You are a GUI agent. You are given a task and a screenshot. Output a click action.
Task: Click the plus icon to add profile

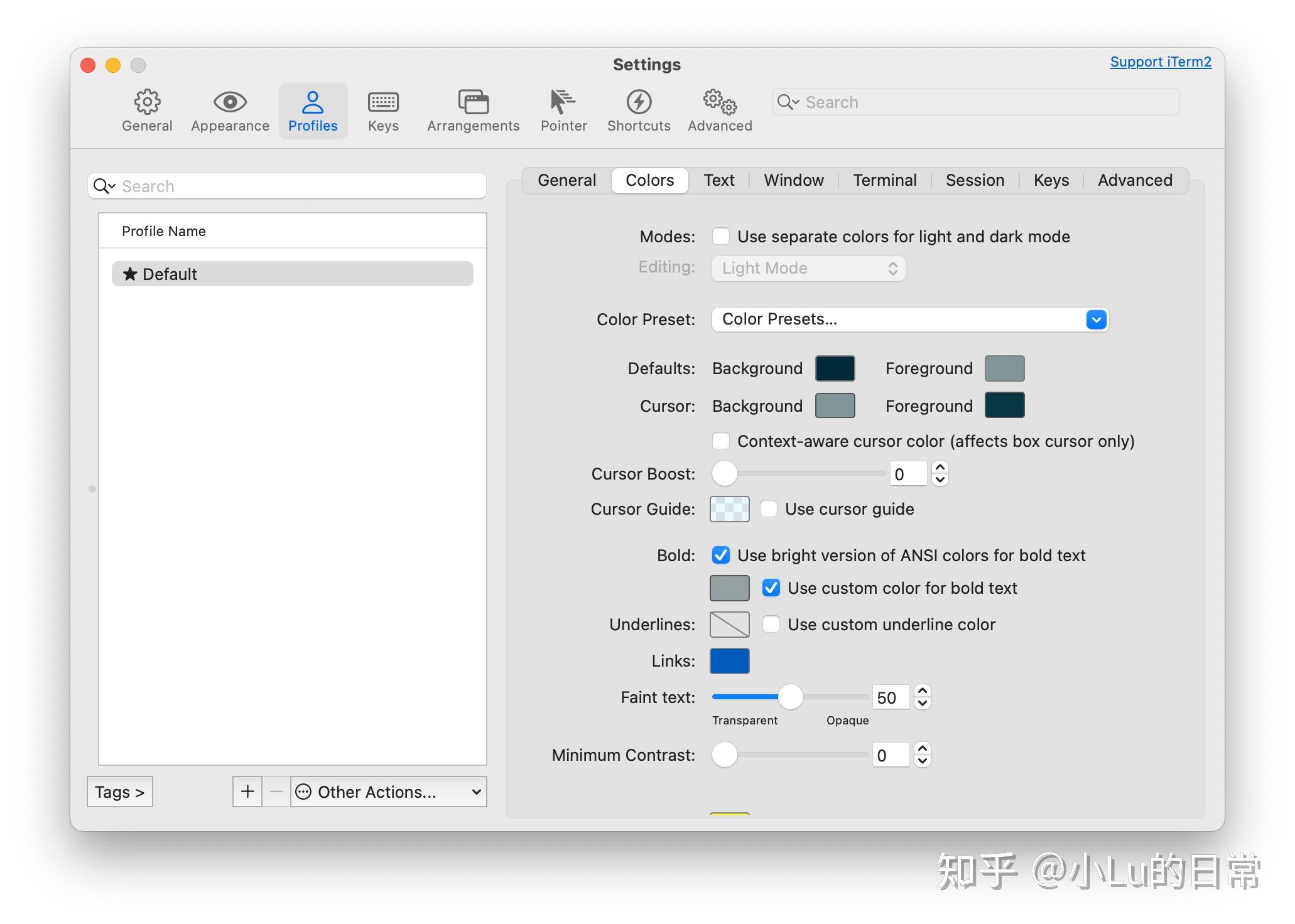247,792
